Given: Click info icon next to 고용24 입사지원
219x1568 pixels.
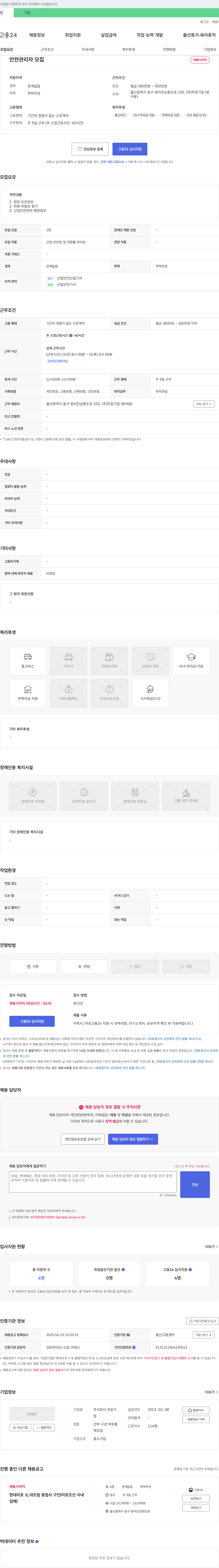Looking at the screenshot, I should click(x=190, y=1270).
